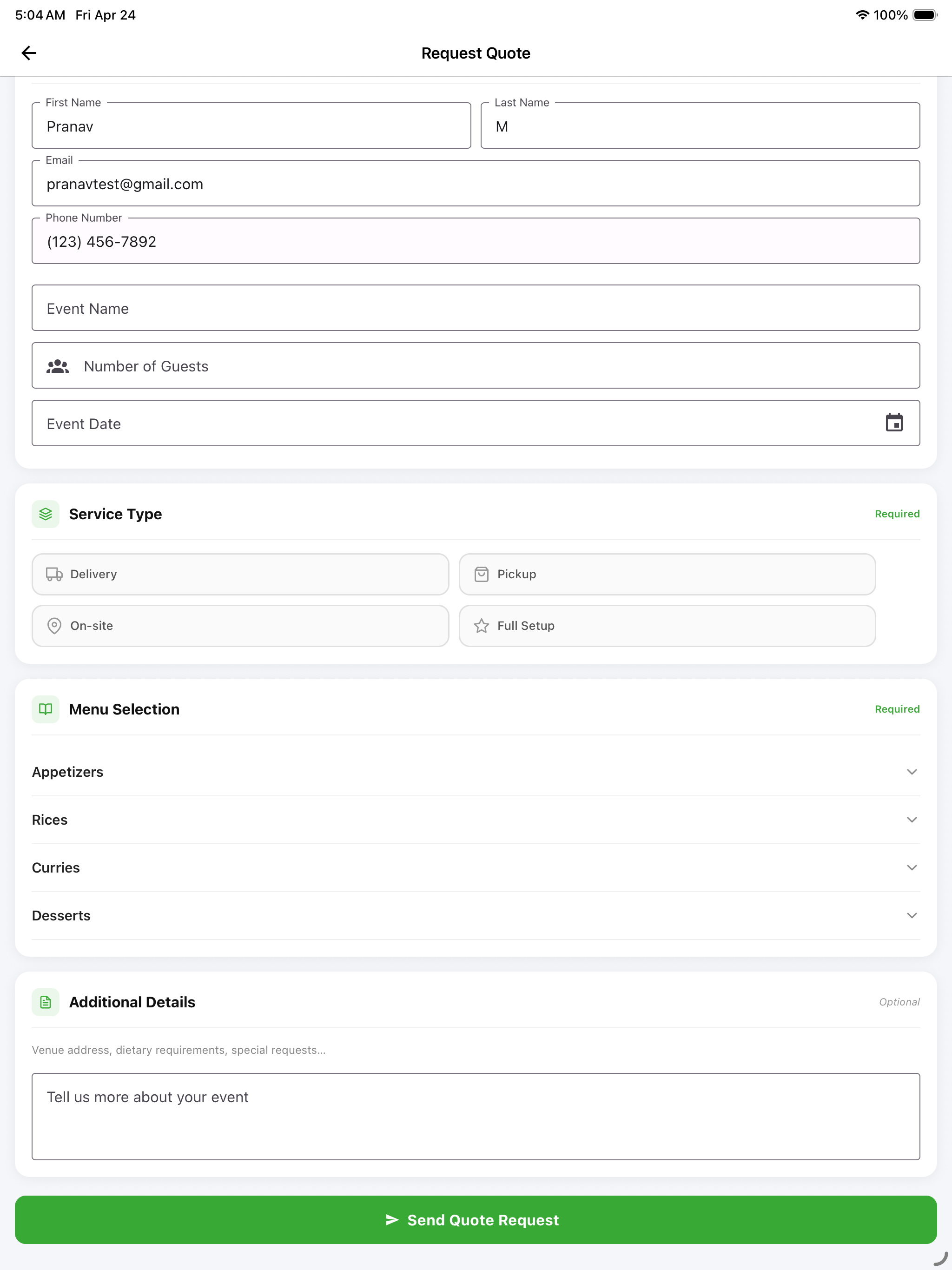Expand the Appetizers menu section
The height and width of the screenshot is (1270, 952).
pos(476,772)
